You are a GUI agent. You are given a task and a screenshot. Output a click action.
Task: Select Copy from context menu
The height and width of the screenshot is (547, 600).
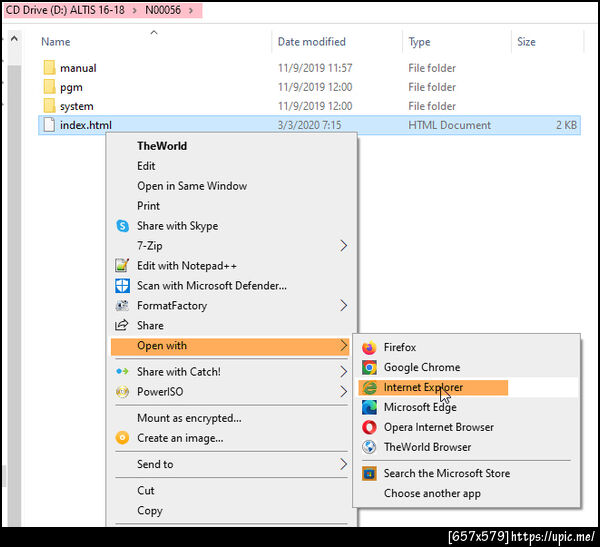[150, 511]
